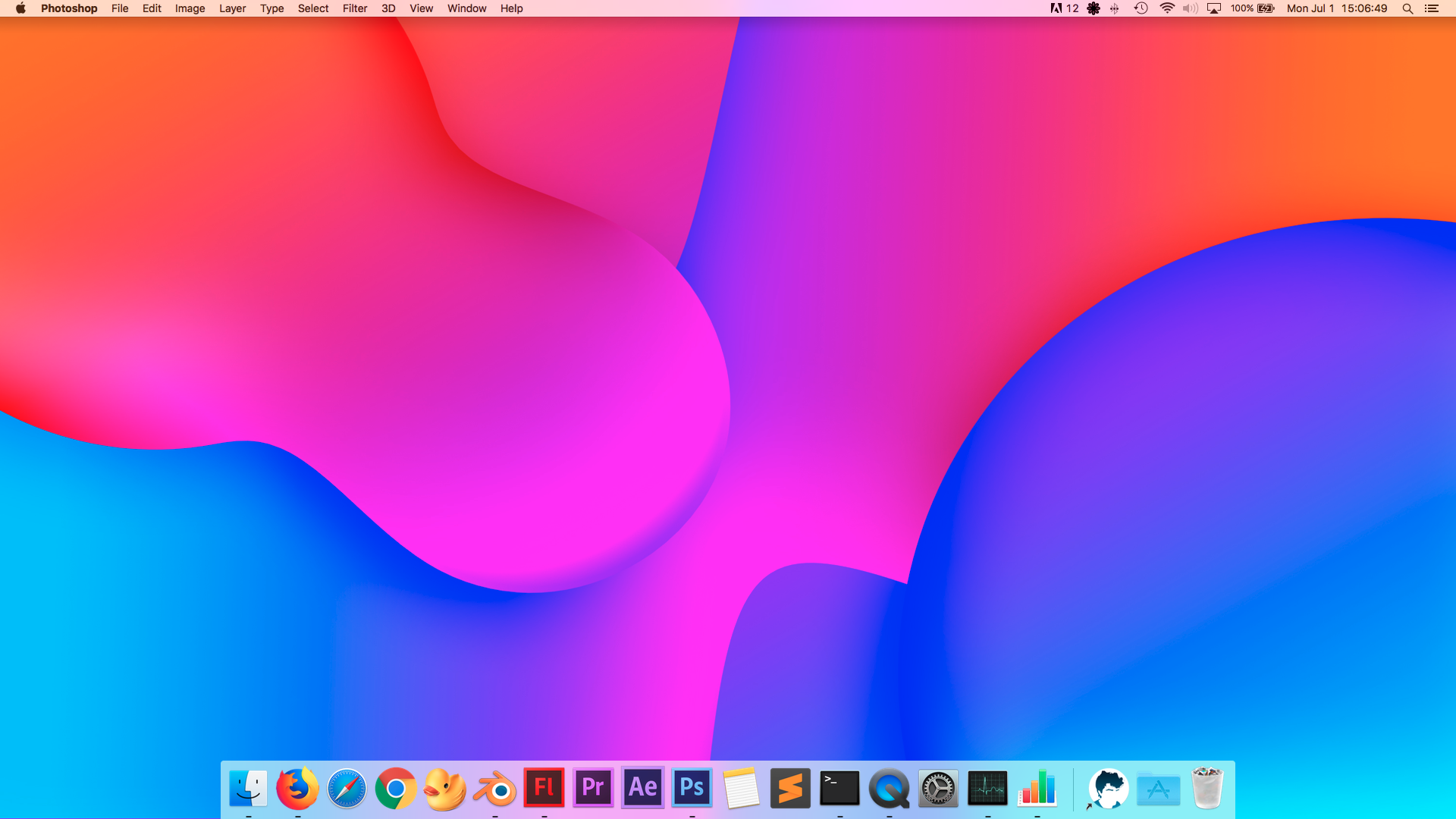Open Activity Monitor in the dock

(987, 789)
